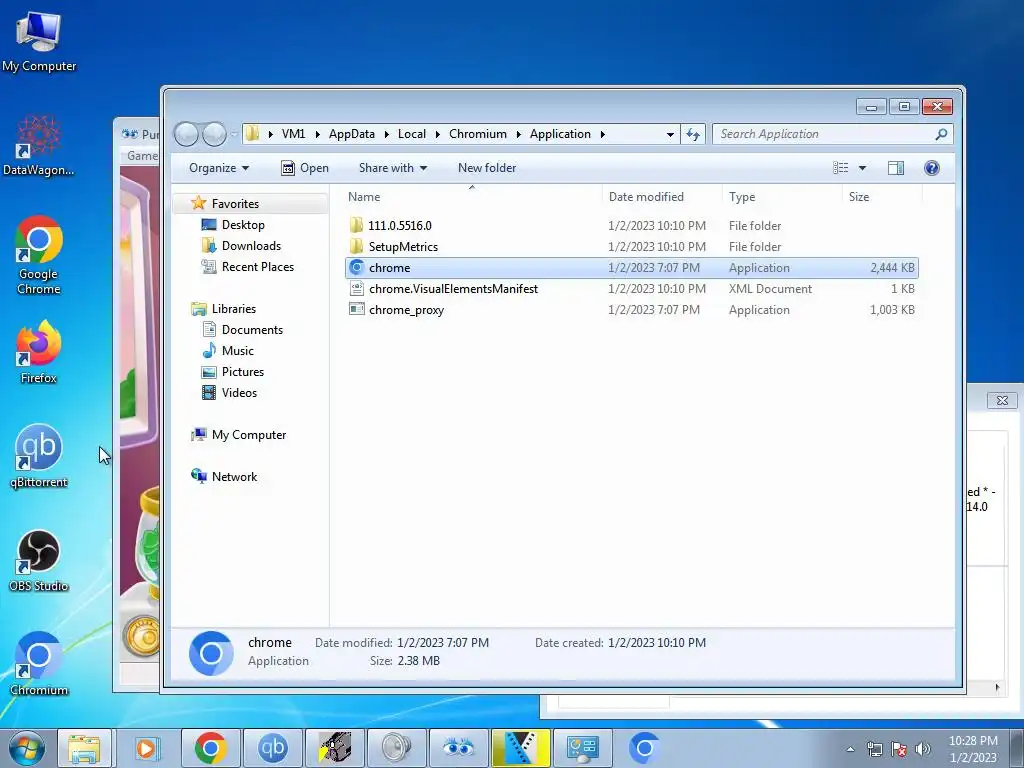Open Windows Media Player taskbar icon
Screen dimensions: 1024x768
(x=147, y=748)
